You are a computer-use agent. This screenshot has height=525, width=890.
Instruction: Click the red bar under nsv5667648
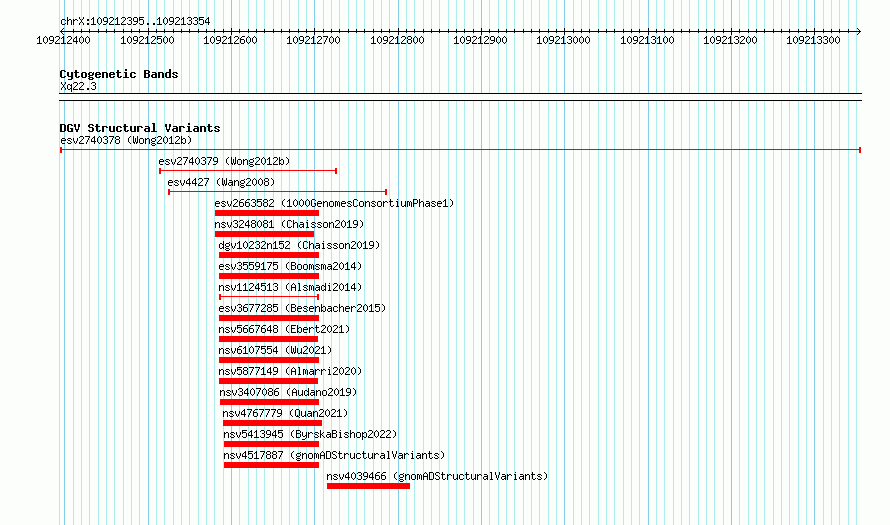(x=268, y=339)
